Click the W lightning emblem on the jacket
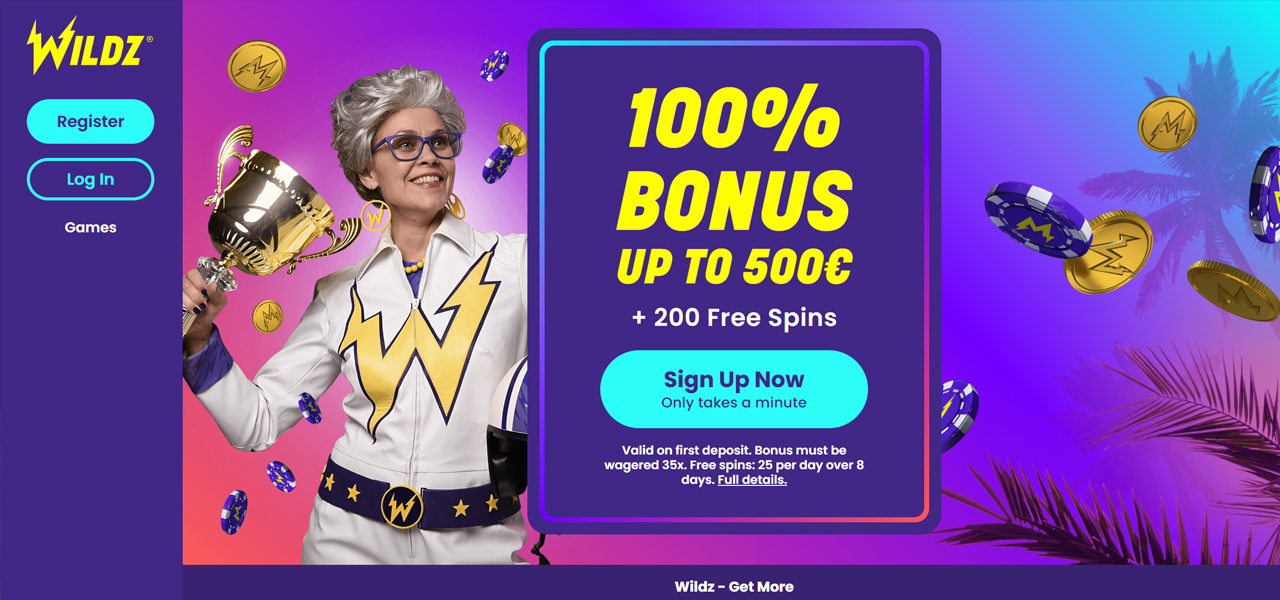 pos(420,345)
